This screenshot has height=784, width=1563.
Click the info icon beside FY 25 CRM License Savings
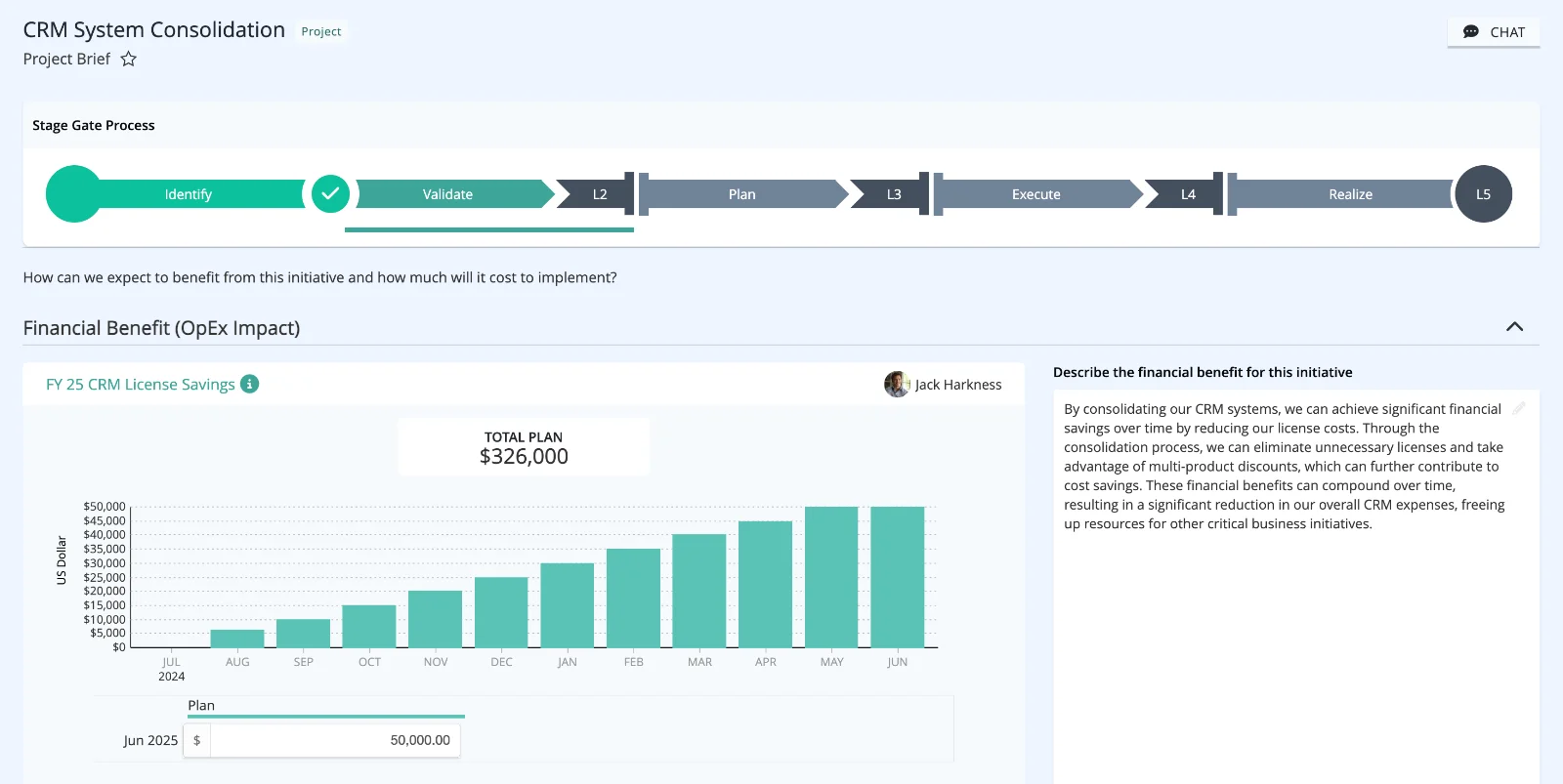point(250,384)
